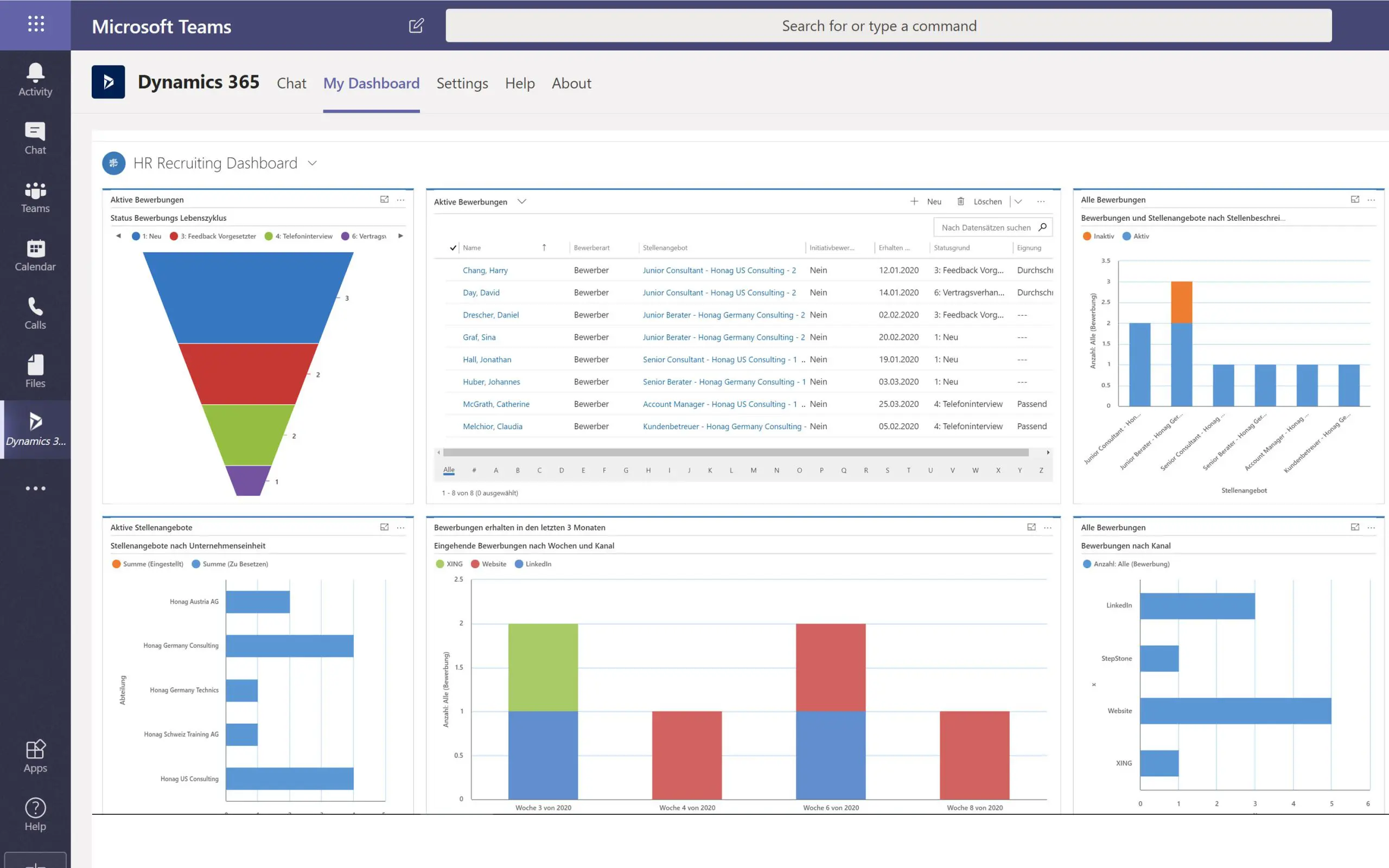Toggle '4: Telefoninterview' legend series

click(x=298, y=236)
